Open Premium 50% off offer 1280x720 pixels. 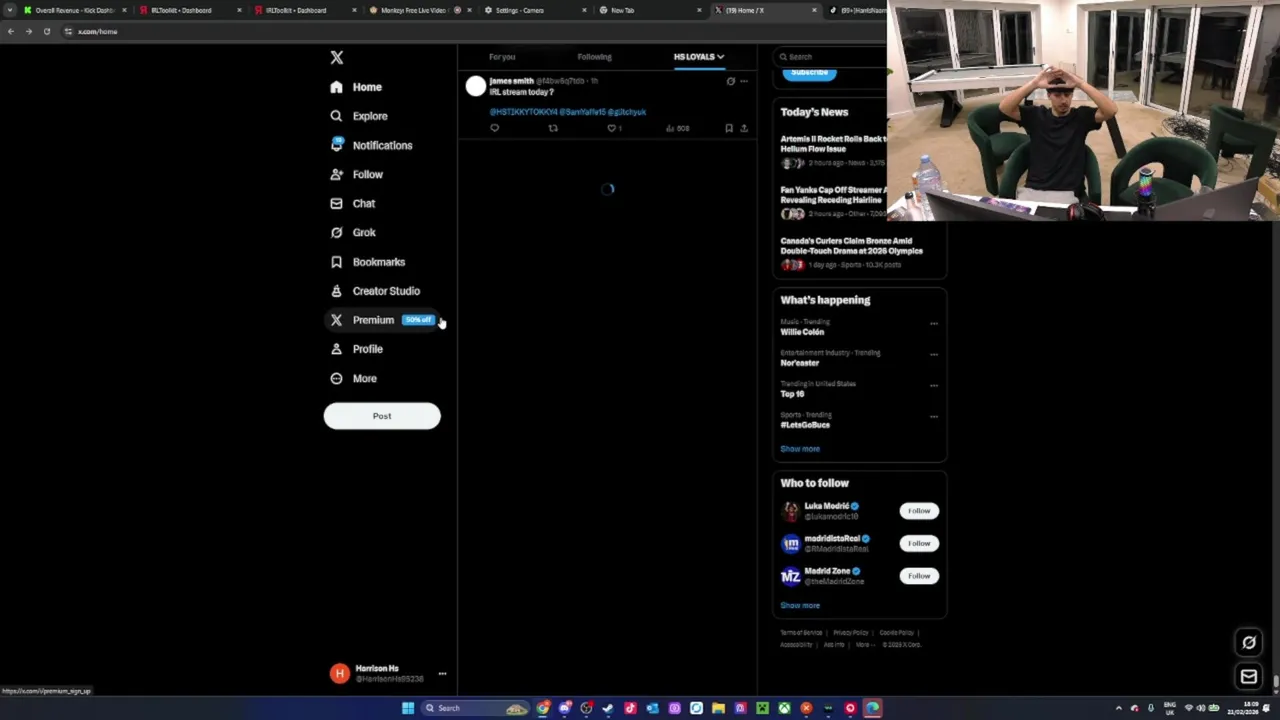tap(381, 320)
